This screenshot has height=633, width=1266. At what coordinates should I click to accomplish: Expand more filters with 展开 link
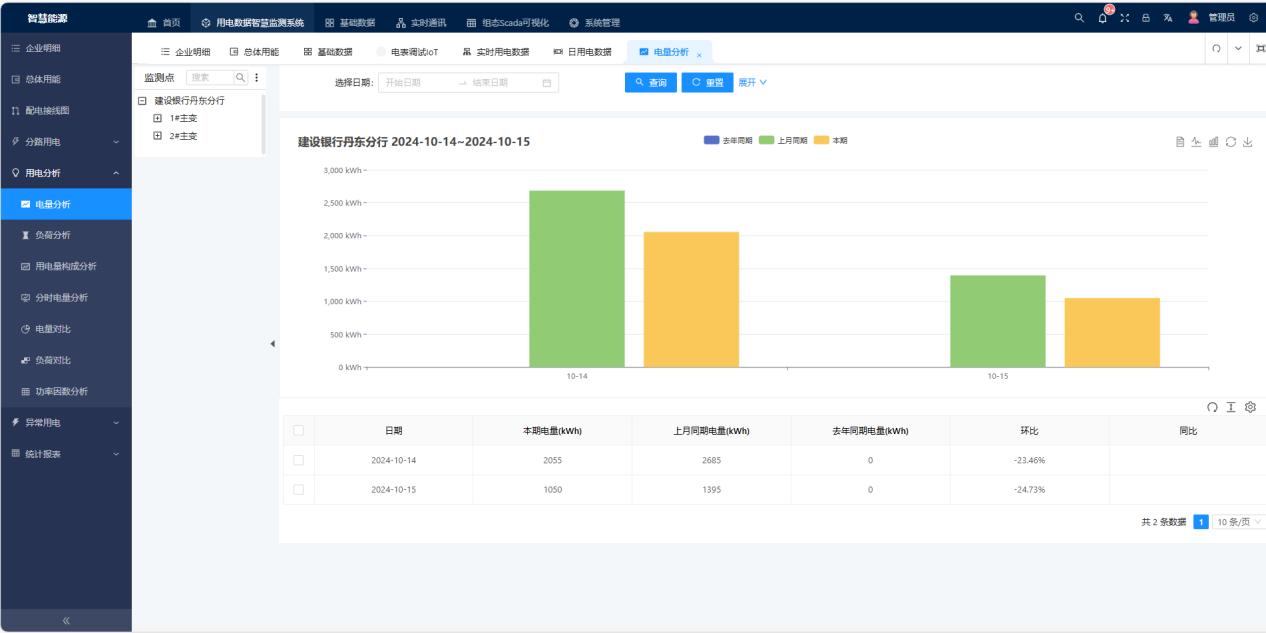[x=752, y=82]
